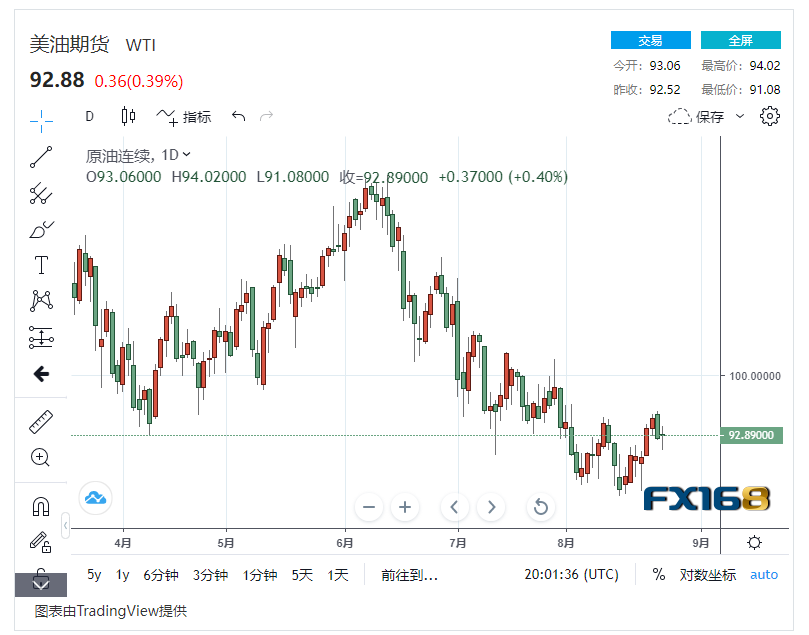The width and height of the screenshot is (809, 635).
Task: Expand the 原油连续 symbol dropdown
Action: click(186, 155)
